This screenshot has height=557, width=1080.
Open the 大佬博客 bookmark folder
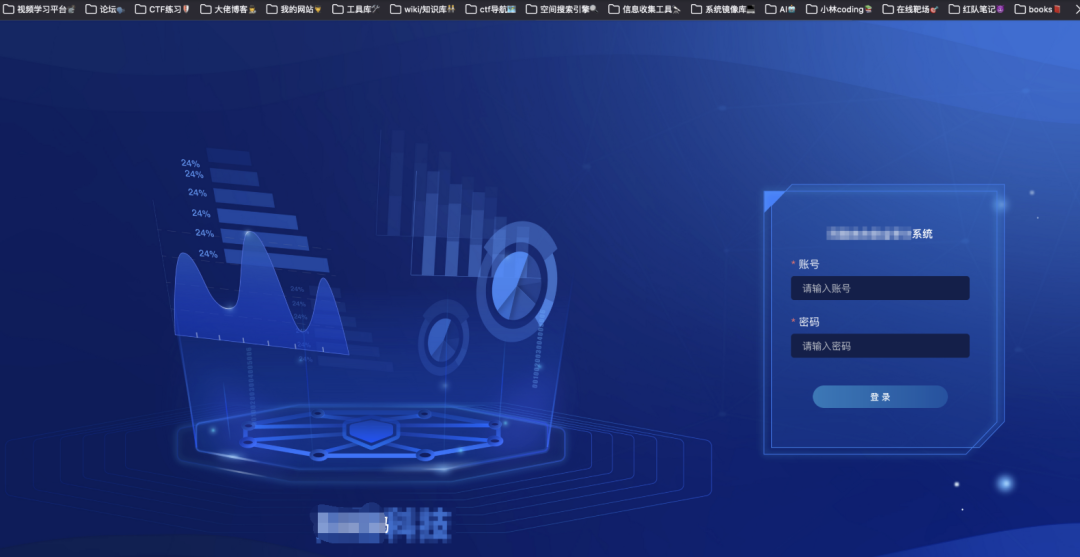[x=228, y=10]
